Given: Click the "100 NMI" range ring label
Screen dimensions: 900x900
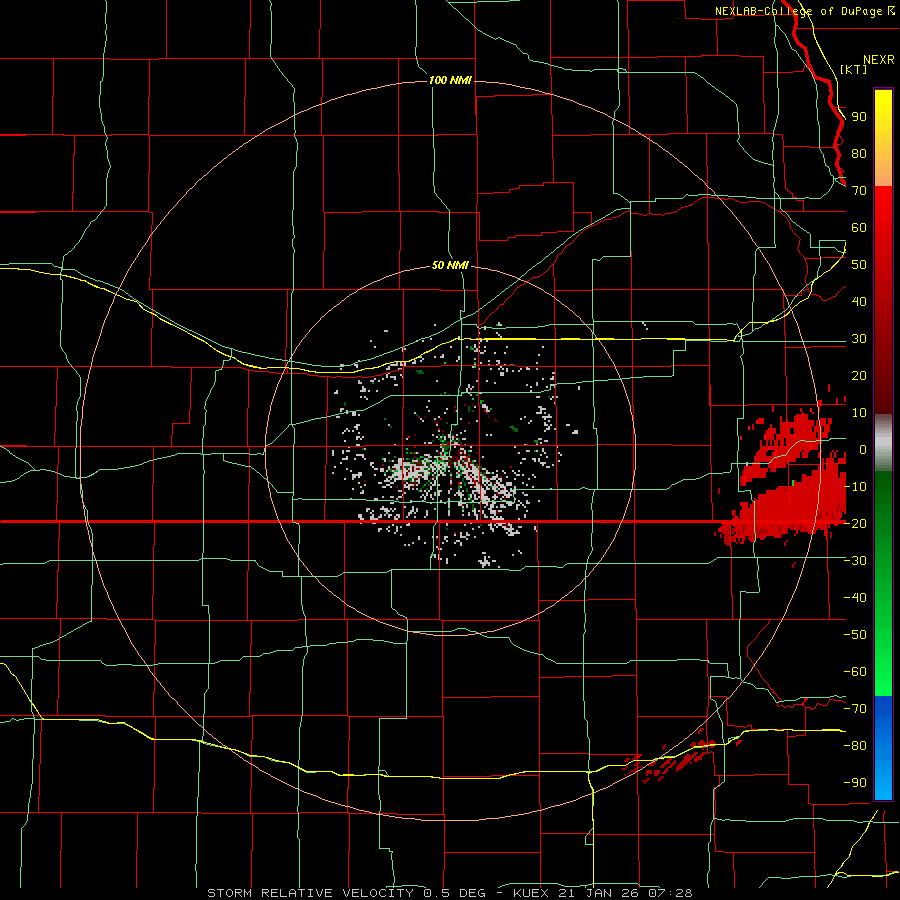Looking at the screenshot, I should pyautogui.click(x=450, y=80).
